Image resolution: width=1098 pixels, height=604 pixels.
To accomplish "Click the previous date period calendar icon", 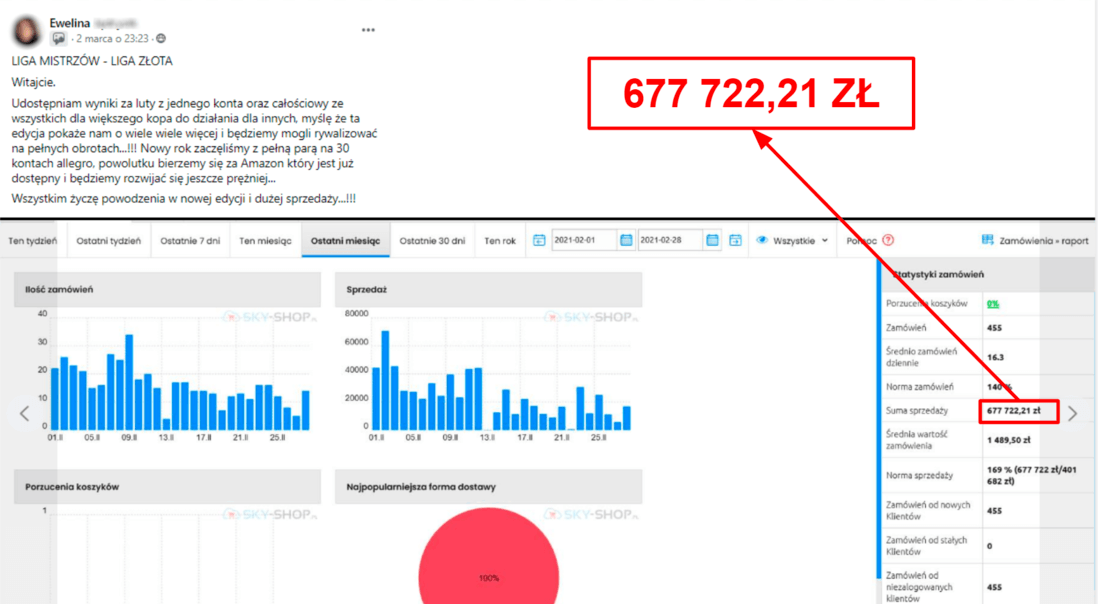I will 539,240.
